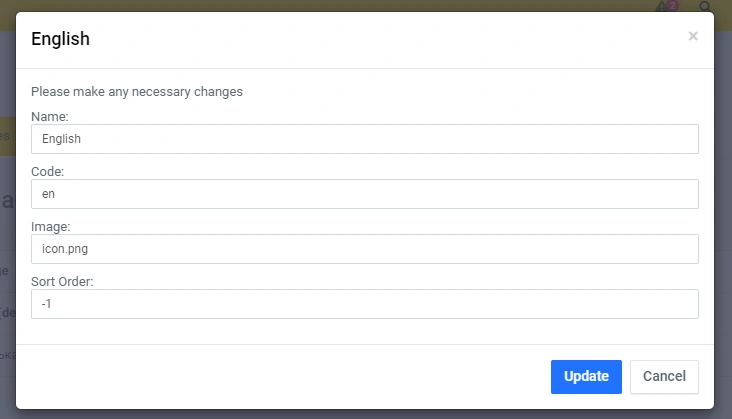Click the "Image:" field label

point(50,227)
